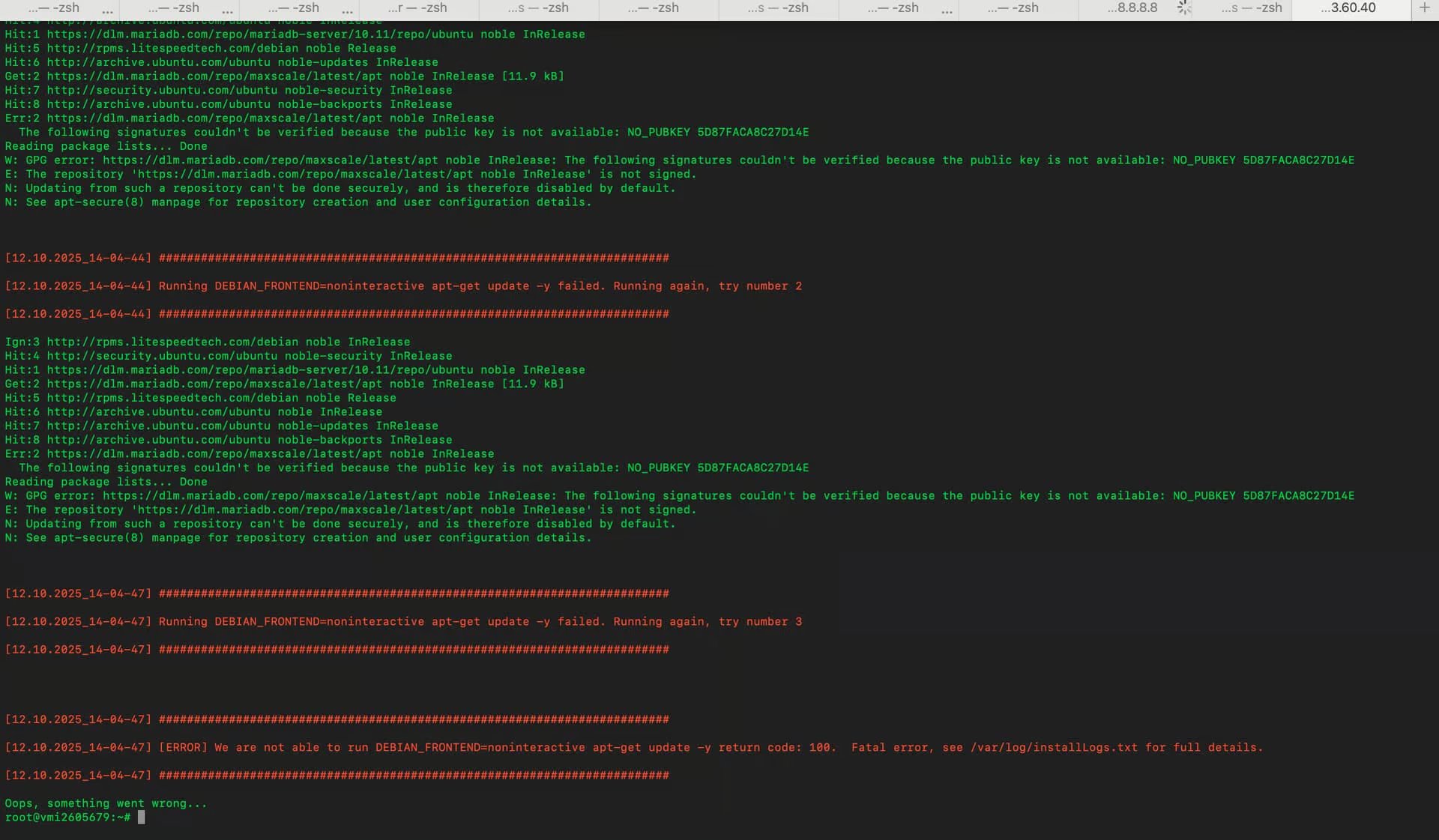Click the /var/log/installLogs.txt path in error line
This screenshot has width=1439, height=840.
tap(1053, 747)
